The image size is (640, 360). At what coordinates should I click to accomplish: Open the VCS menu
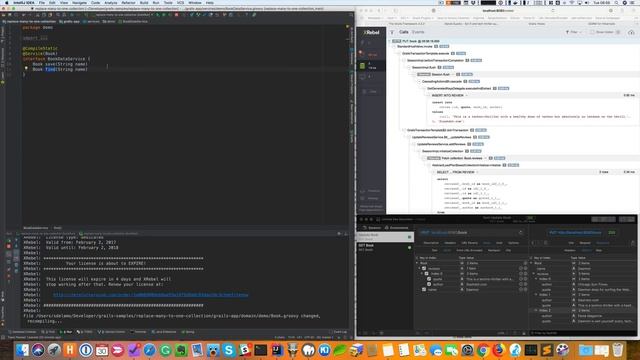pyautogui.click(x=180, y=2)
